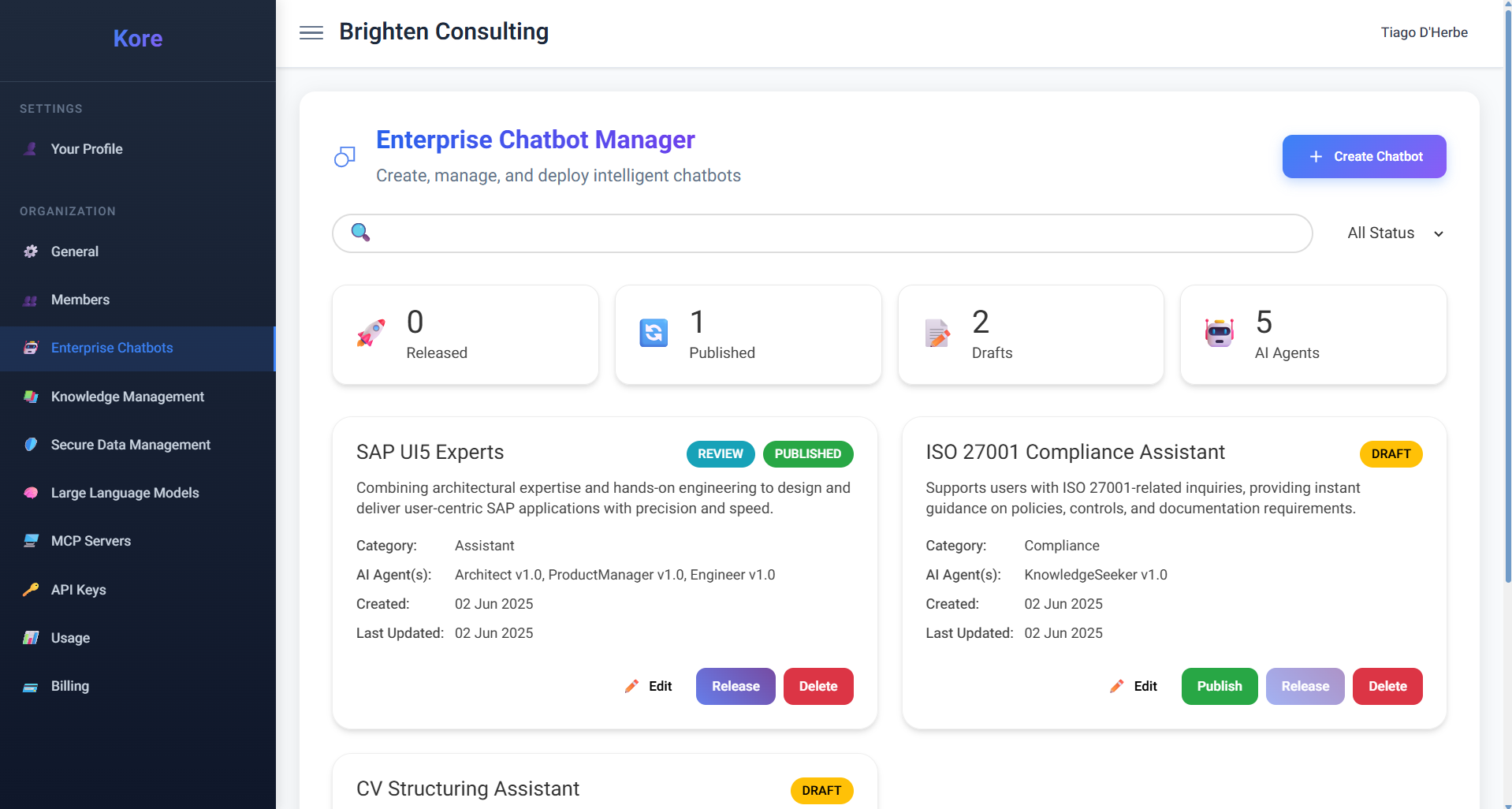
Task: Navigate to Knowledge Management
Action: pyautogui.click(x=138, y=397)
